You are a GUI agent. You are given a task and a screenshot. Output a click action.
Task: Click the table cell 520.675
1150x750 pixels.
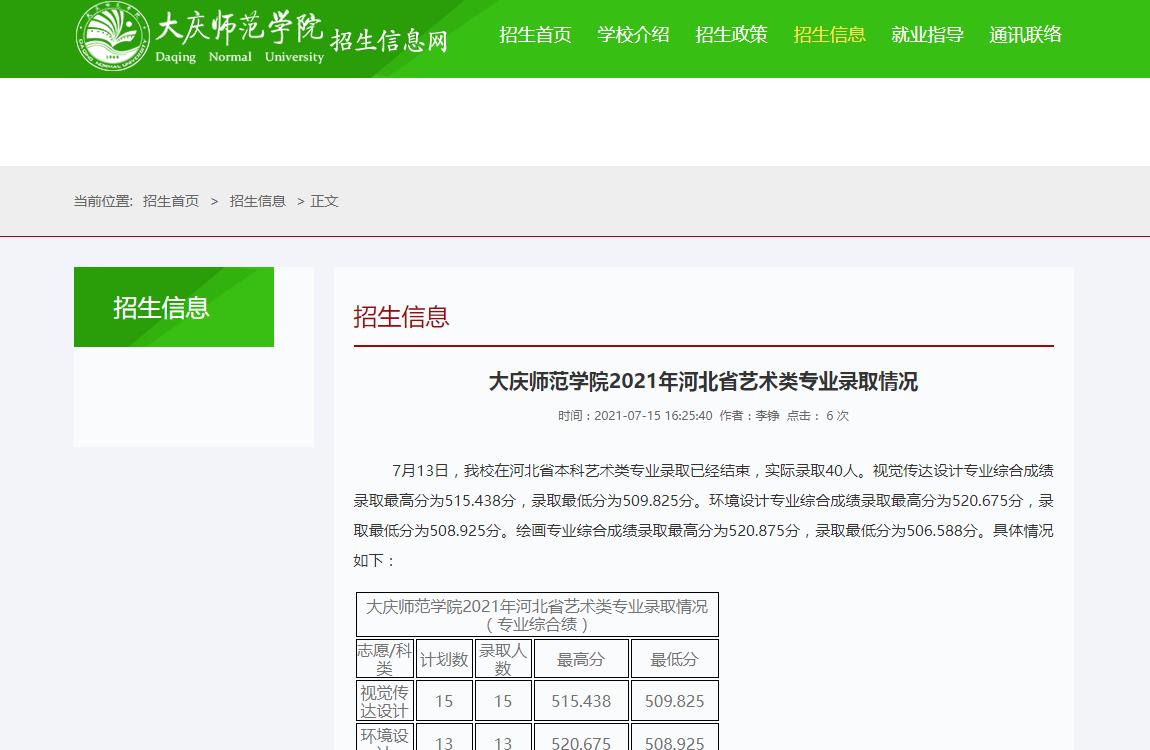point(581,739)
